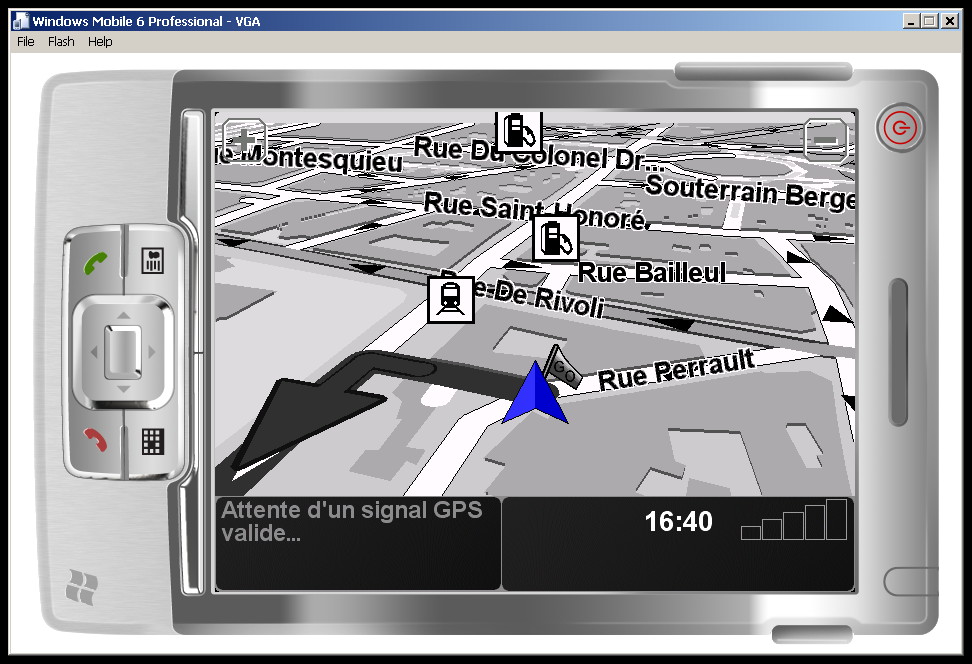
Task: Tap the 16:40 clock display
Action: coord(678,522)
